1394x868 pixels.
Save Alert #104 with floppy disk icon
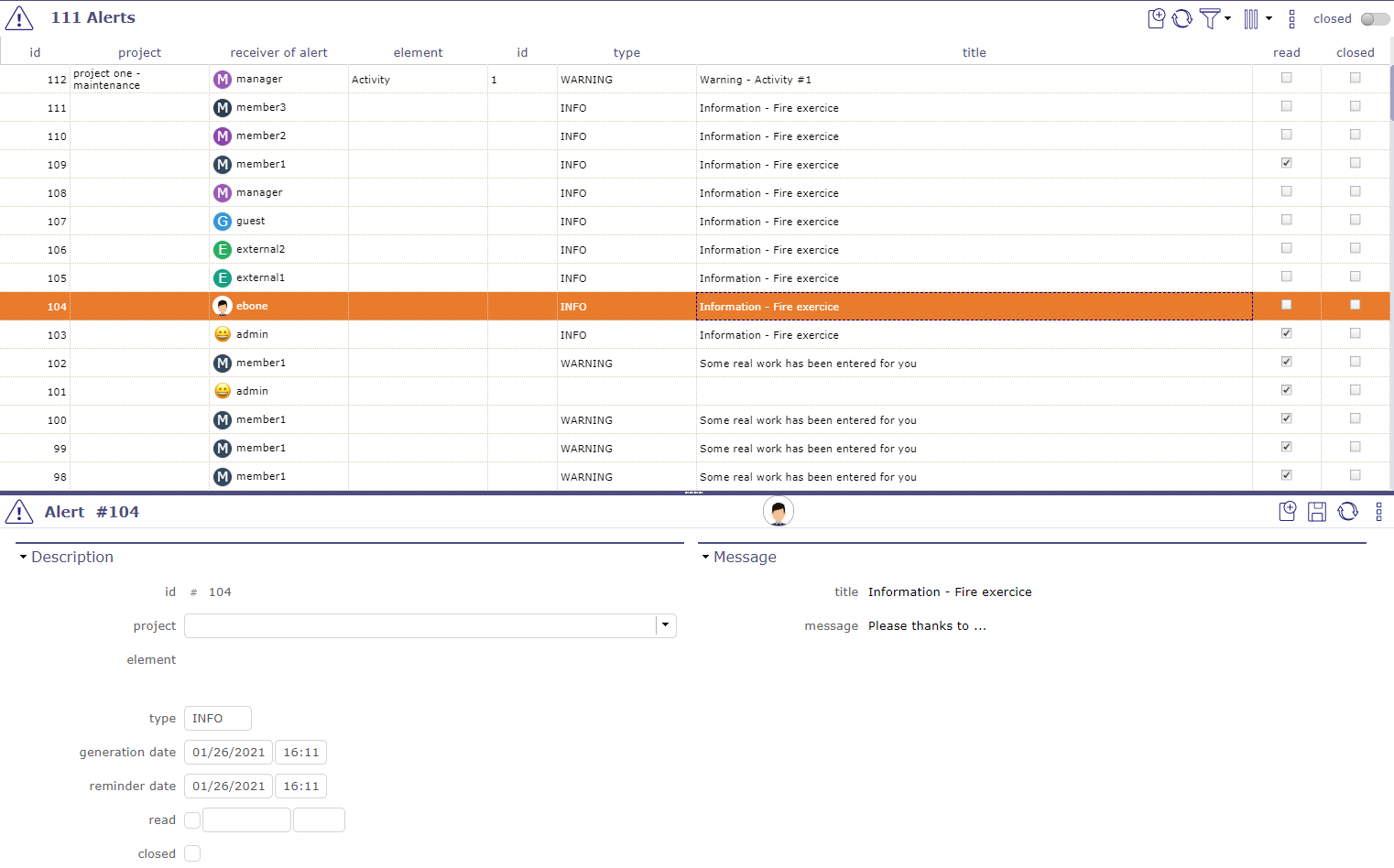1317,512
